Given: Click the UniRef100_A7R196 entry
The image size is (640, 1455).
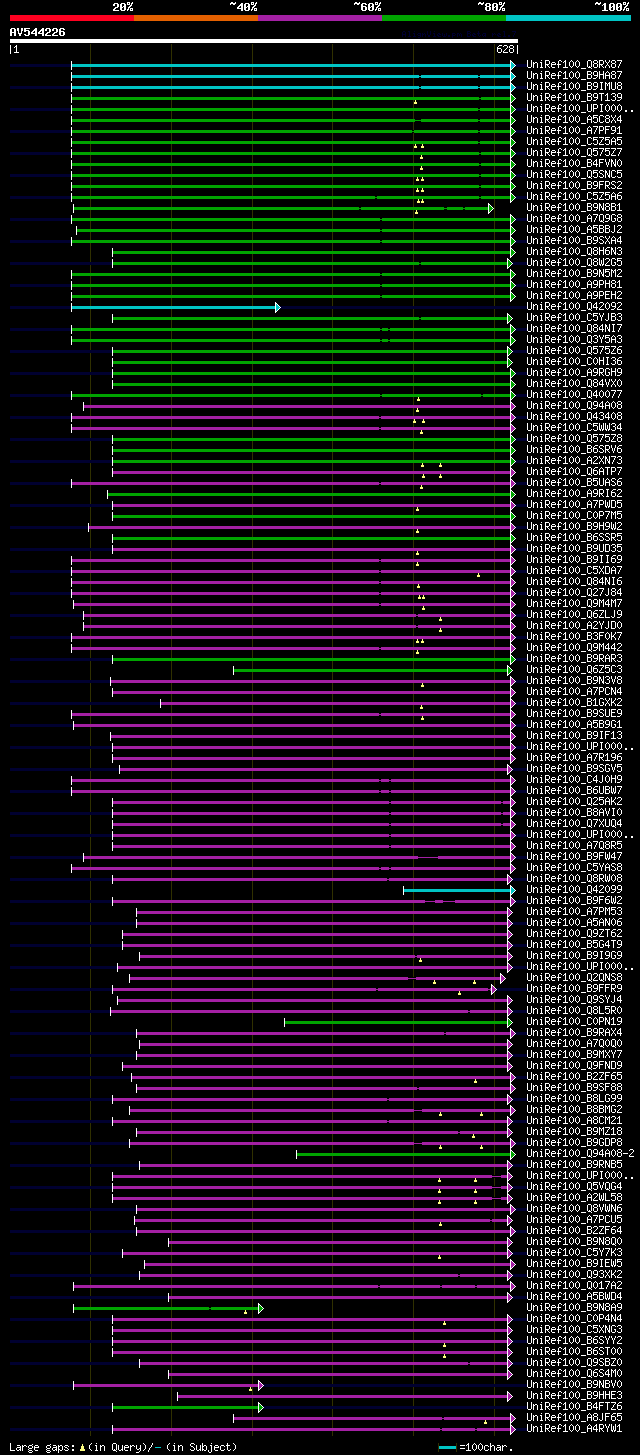Looking at the screenshot, I should tap(574, 758).
